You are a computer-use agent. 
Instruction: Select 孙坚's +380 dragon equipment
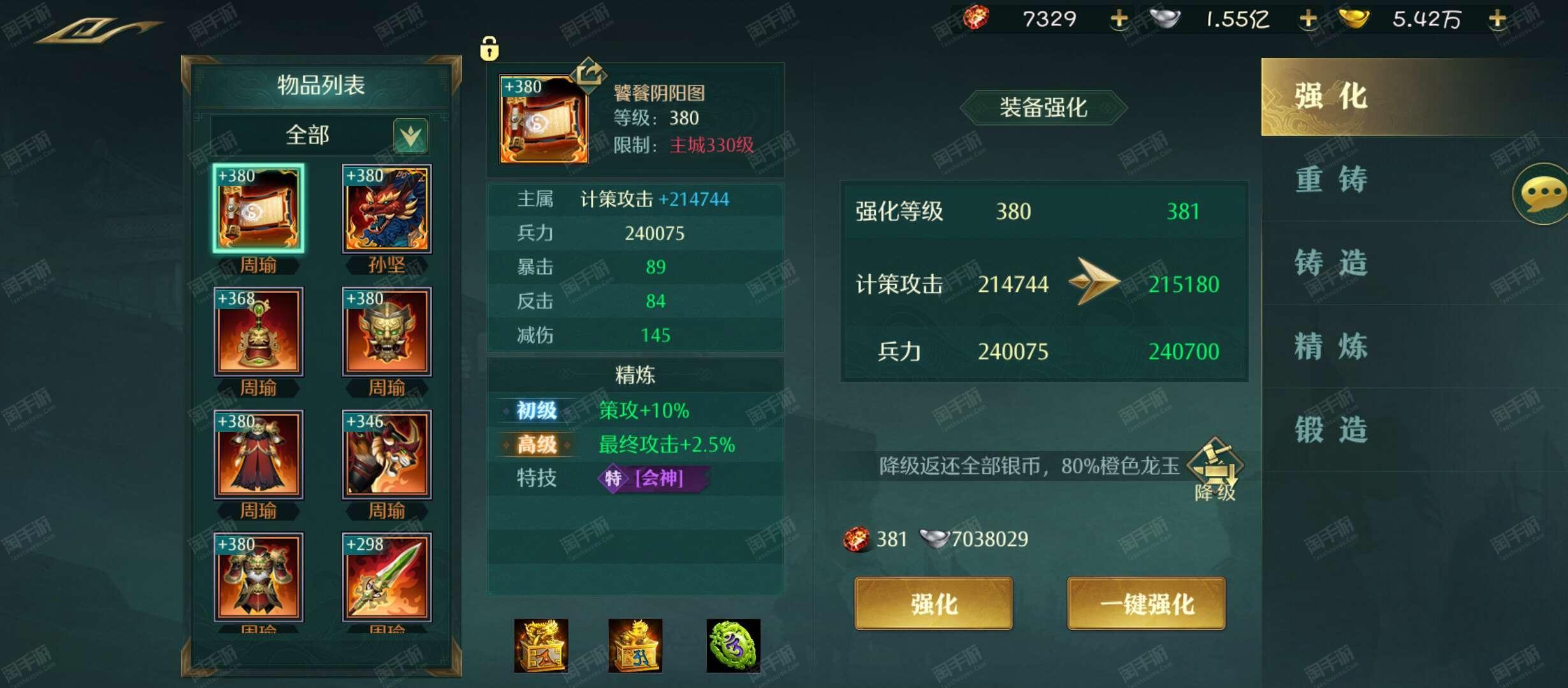click(387, 208)
